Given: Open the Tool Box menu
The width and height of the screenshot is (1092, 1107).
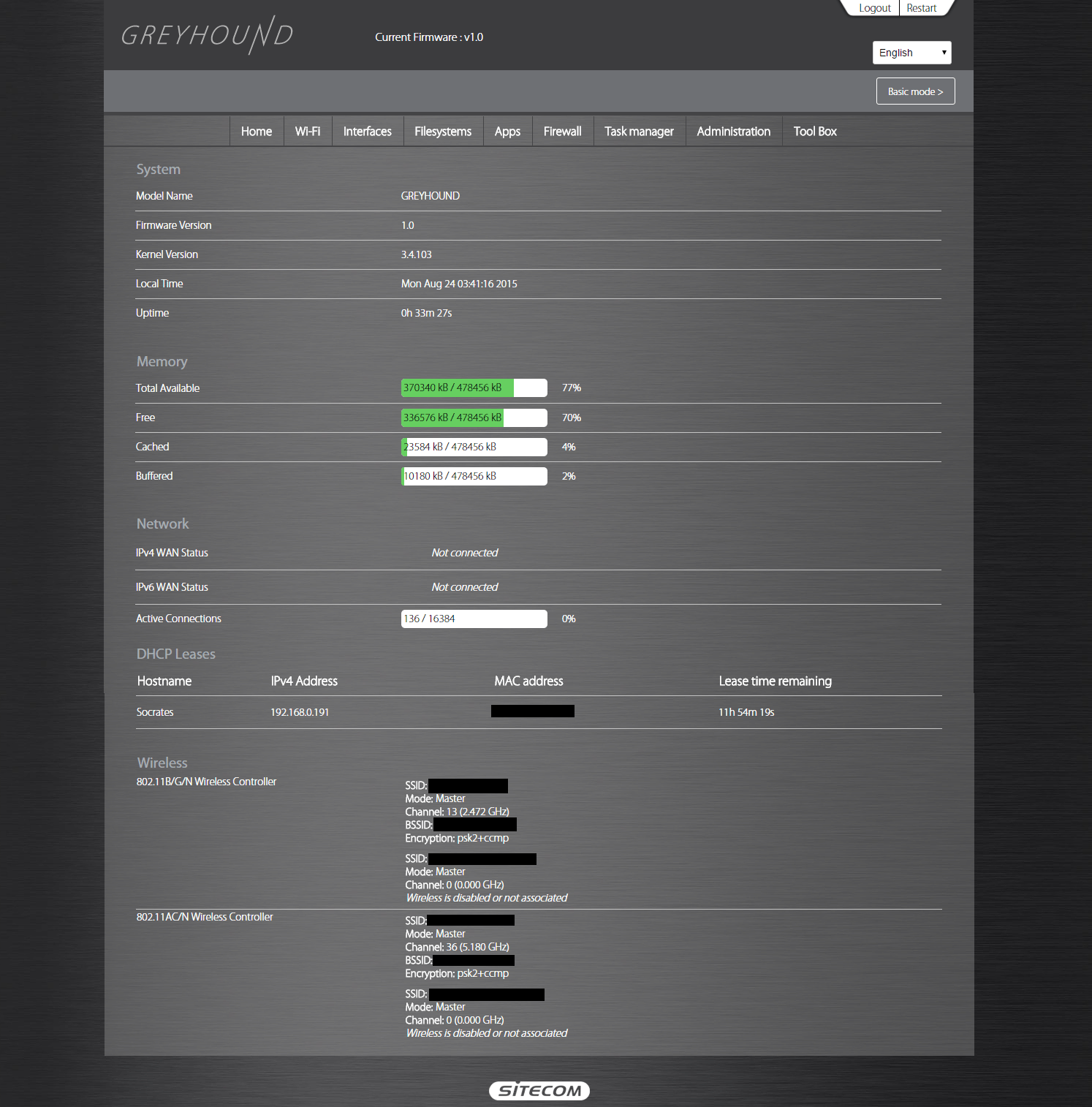Looking at the screenshot, I should pos(815,132).
